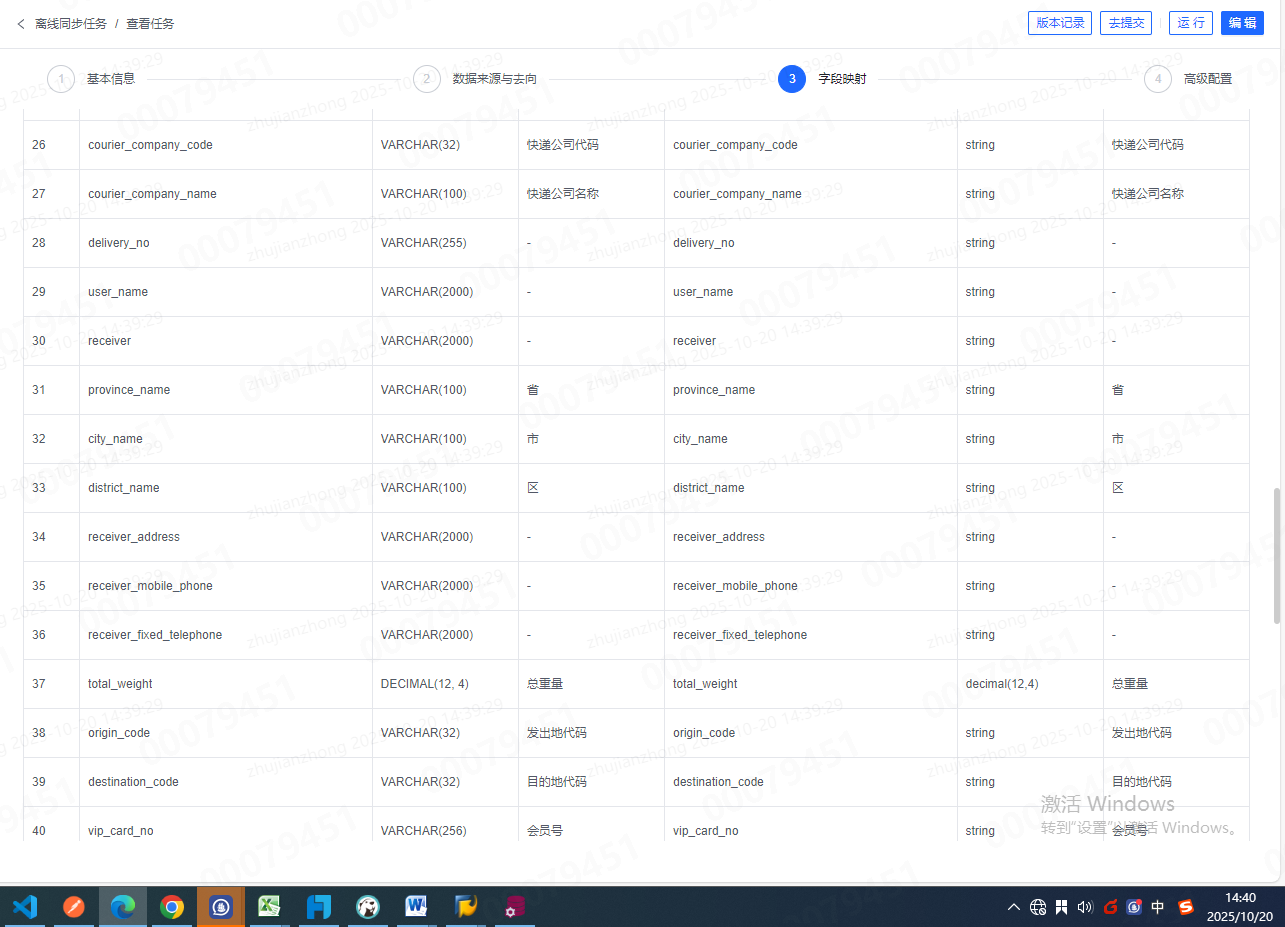The image size is (1285, 927).
Task: Click the 版本记录 button
Action: click(x=1060, y=23)
